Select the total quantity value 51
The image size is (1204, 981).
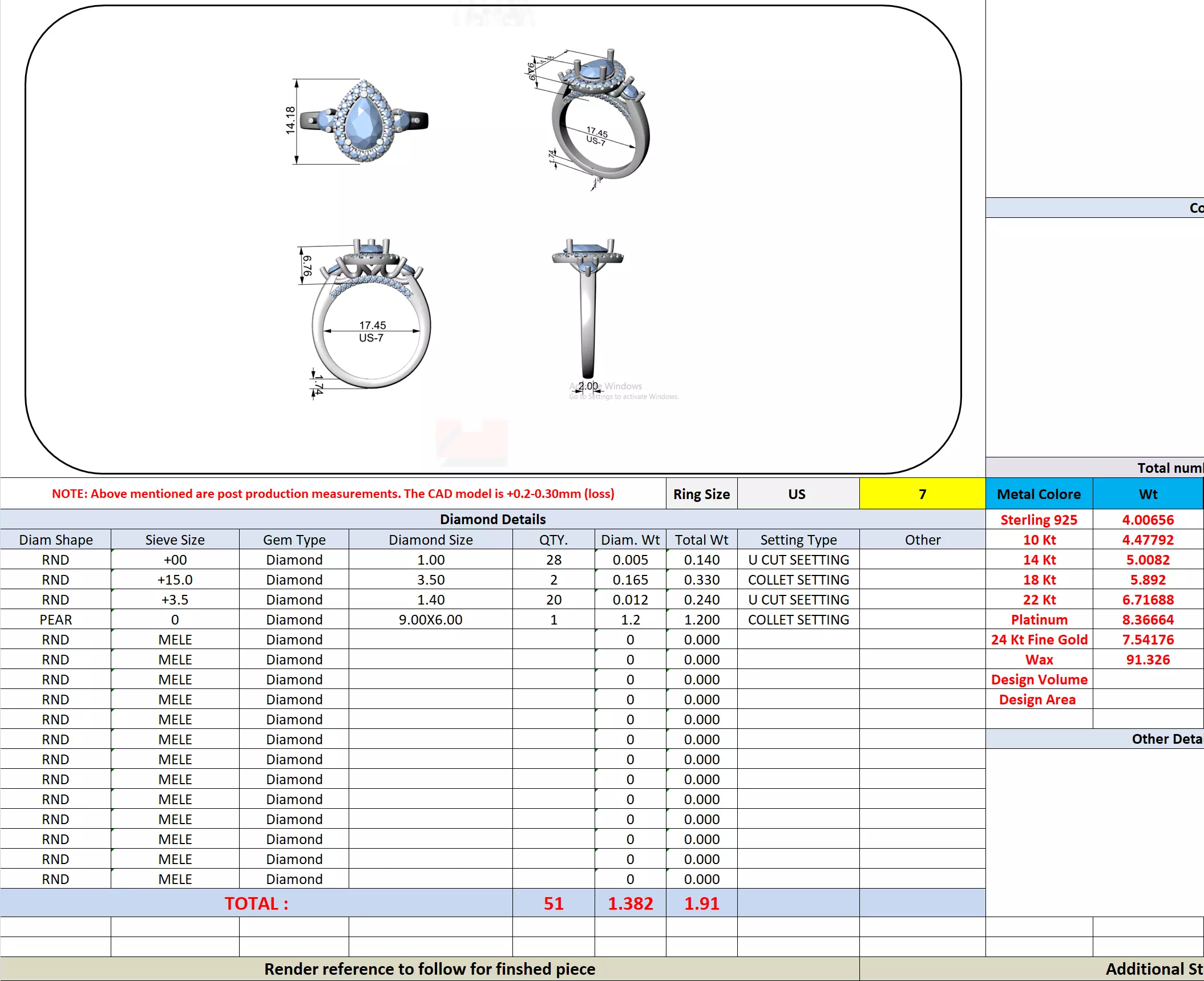553,903
